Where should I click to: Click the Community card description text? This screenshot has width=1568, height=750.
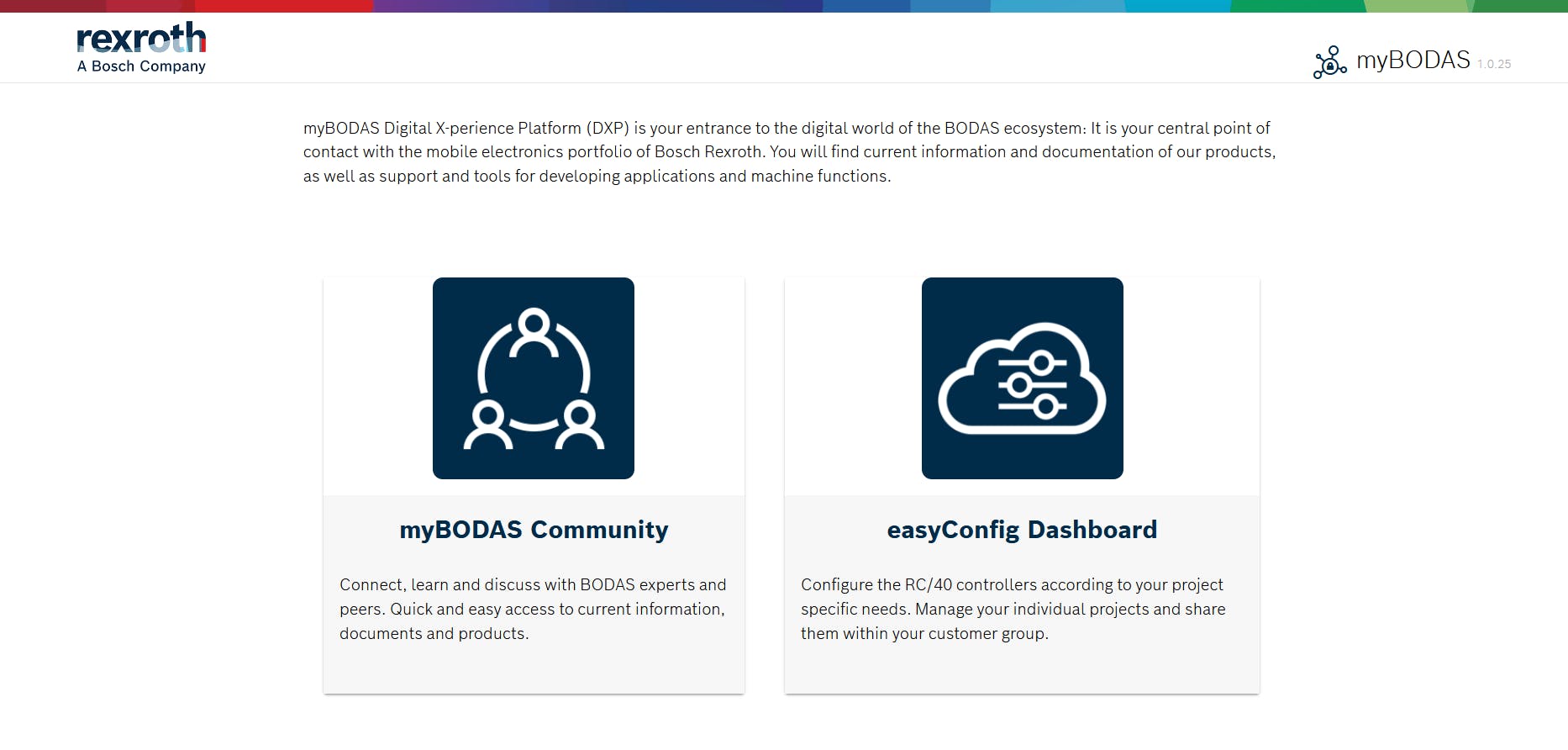532,609
